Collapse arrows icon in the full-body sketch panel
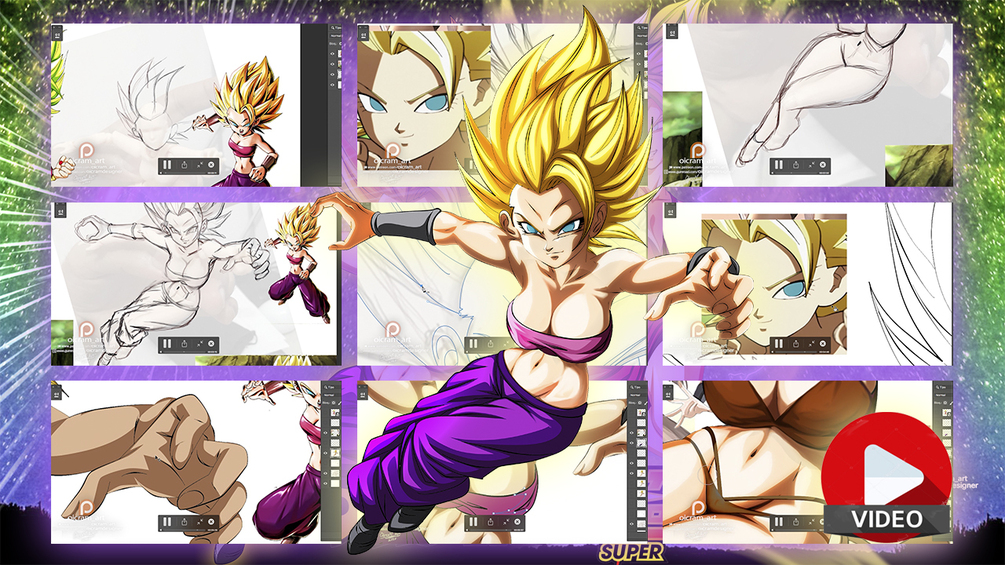 pos(200,344)
